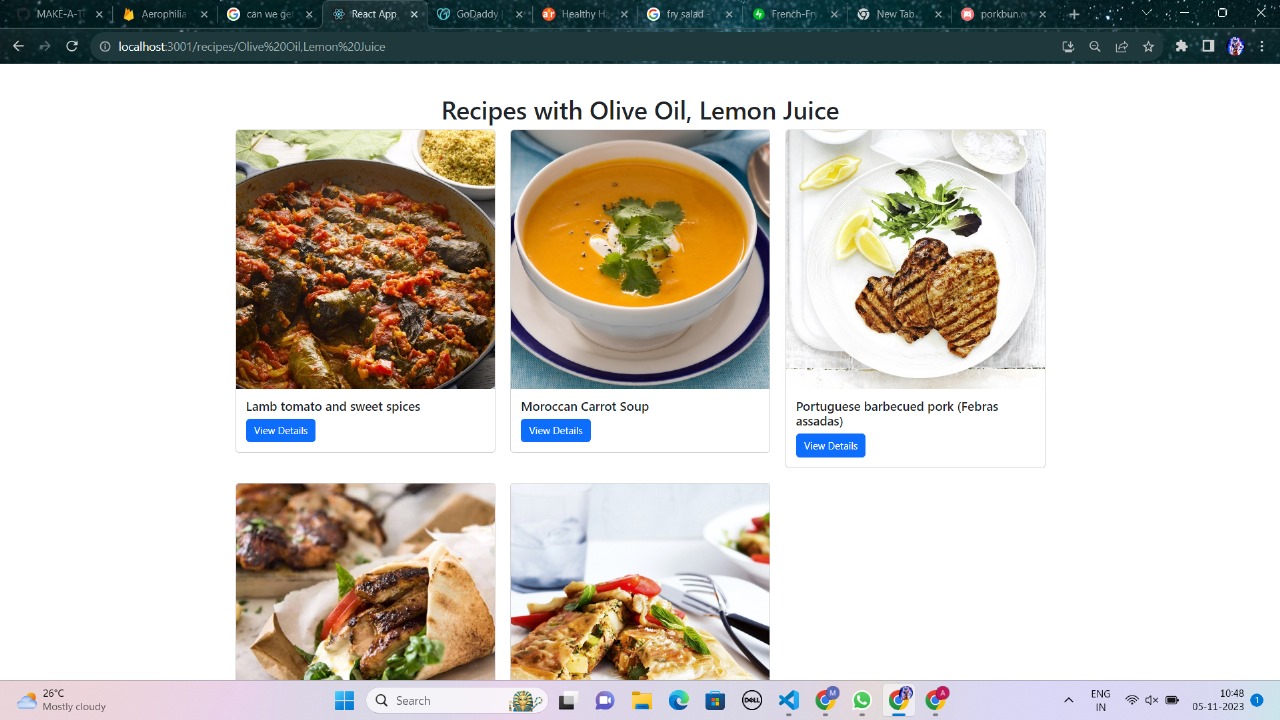Viewport: 1280px width, 720px height.
Task: Open the Wi-Fi network tray icon
Action: click(1132, 700)
